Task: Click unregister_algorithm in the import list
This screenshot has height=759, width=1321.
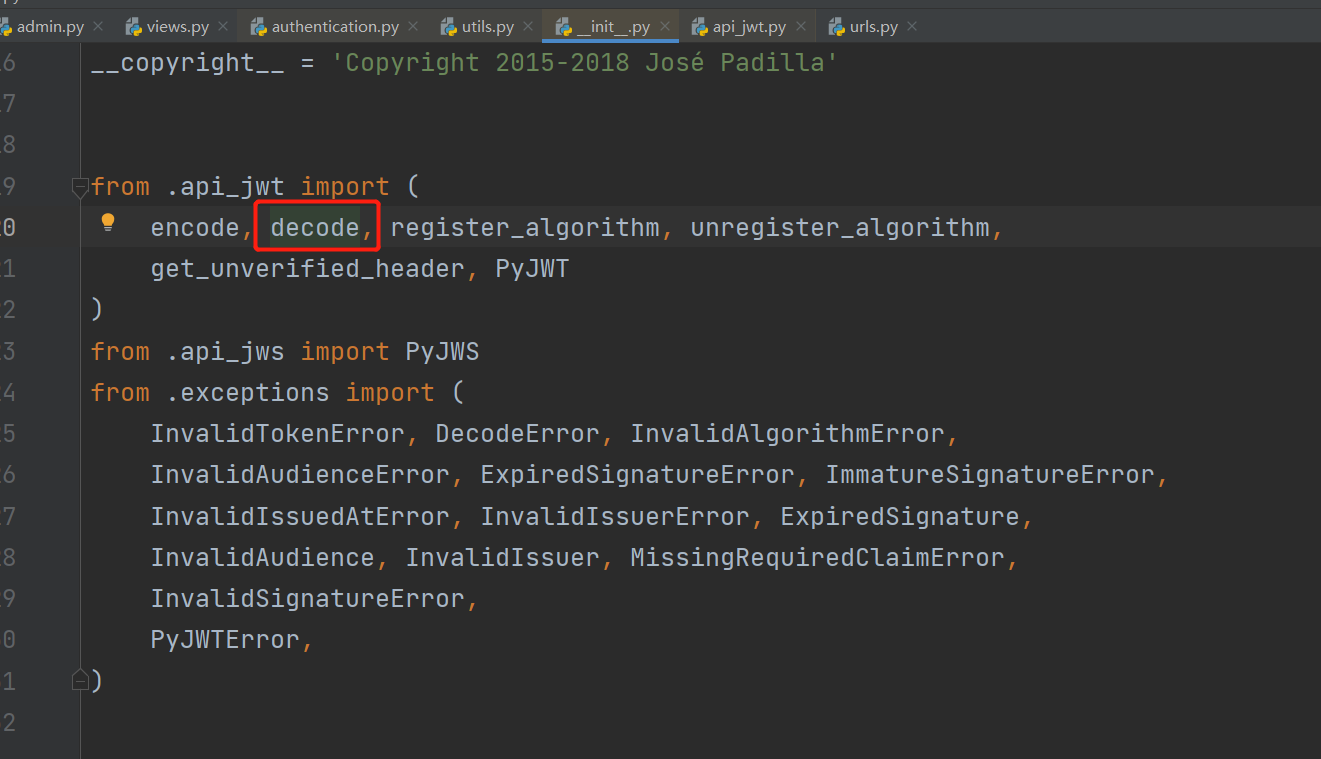Action: [x=840, y=228]
